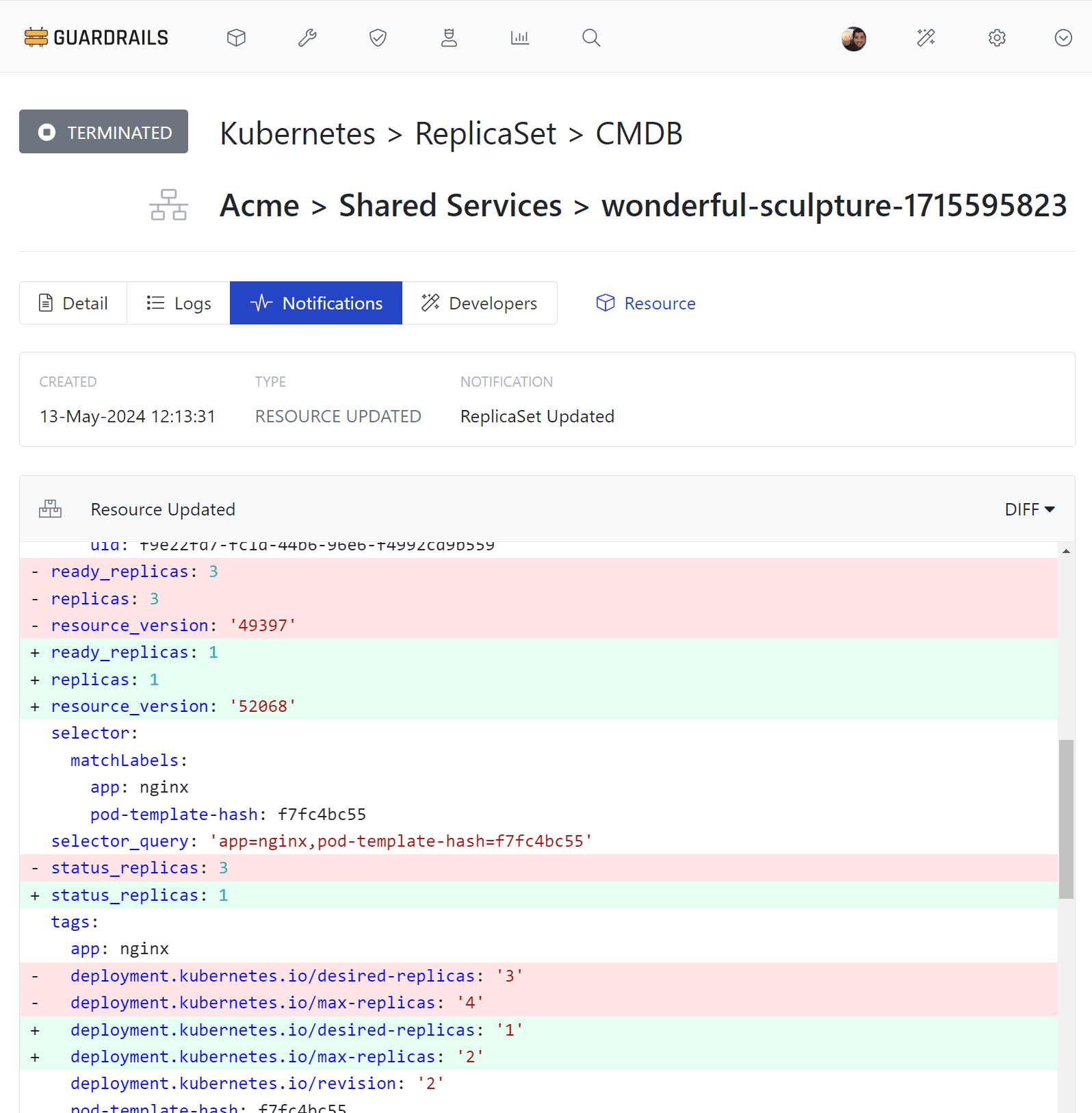Click the added line ready_replicas: 1
Image resolution: width=1092 pixels, height=1113 pixels.
point(538,652)
